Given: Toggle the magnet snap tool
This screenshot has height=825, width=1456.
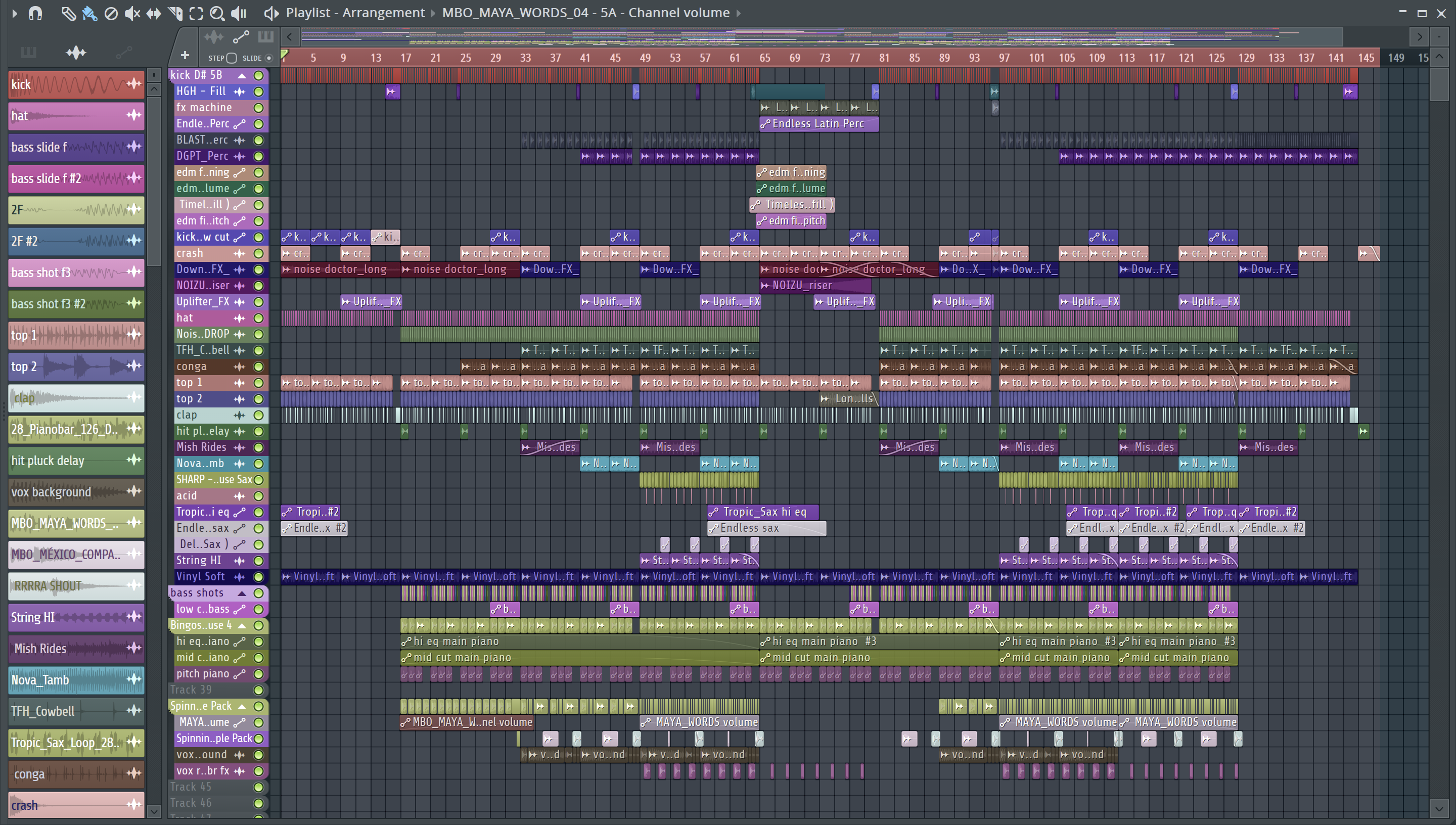Looking at the screenshot, I should (35, 13).
